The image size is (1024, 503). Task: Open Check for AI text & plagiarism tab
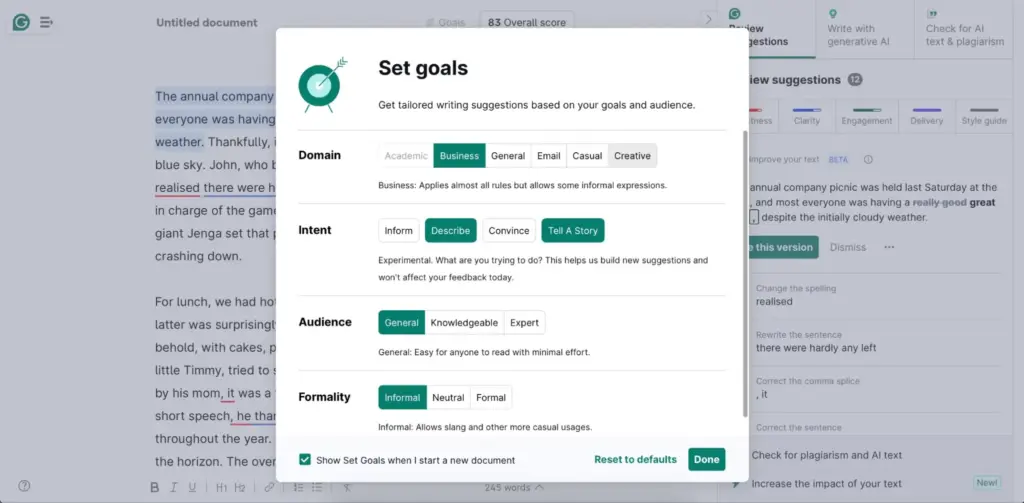[x=964, y=35]
